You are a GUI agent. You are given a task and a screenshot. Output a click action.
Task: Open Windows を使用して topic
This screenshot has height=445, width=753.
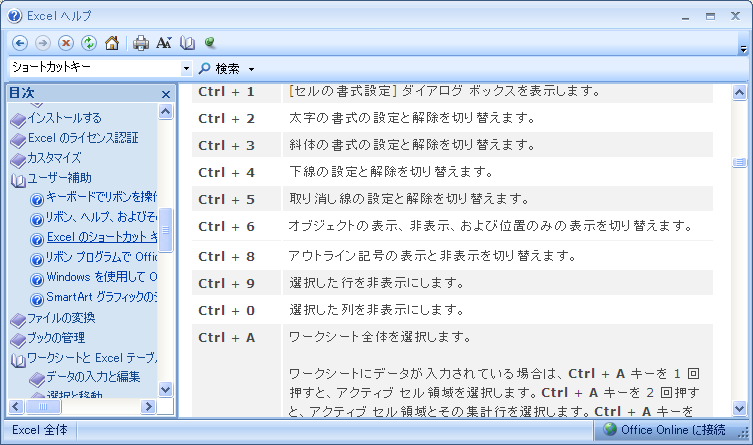click(101, 277)
